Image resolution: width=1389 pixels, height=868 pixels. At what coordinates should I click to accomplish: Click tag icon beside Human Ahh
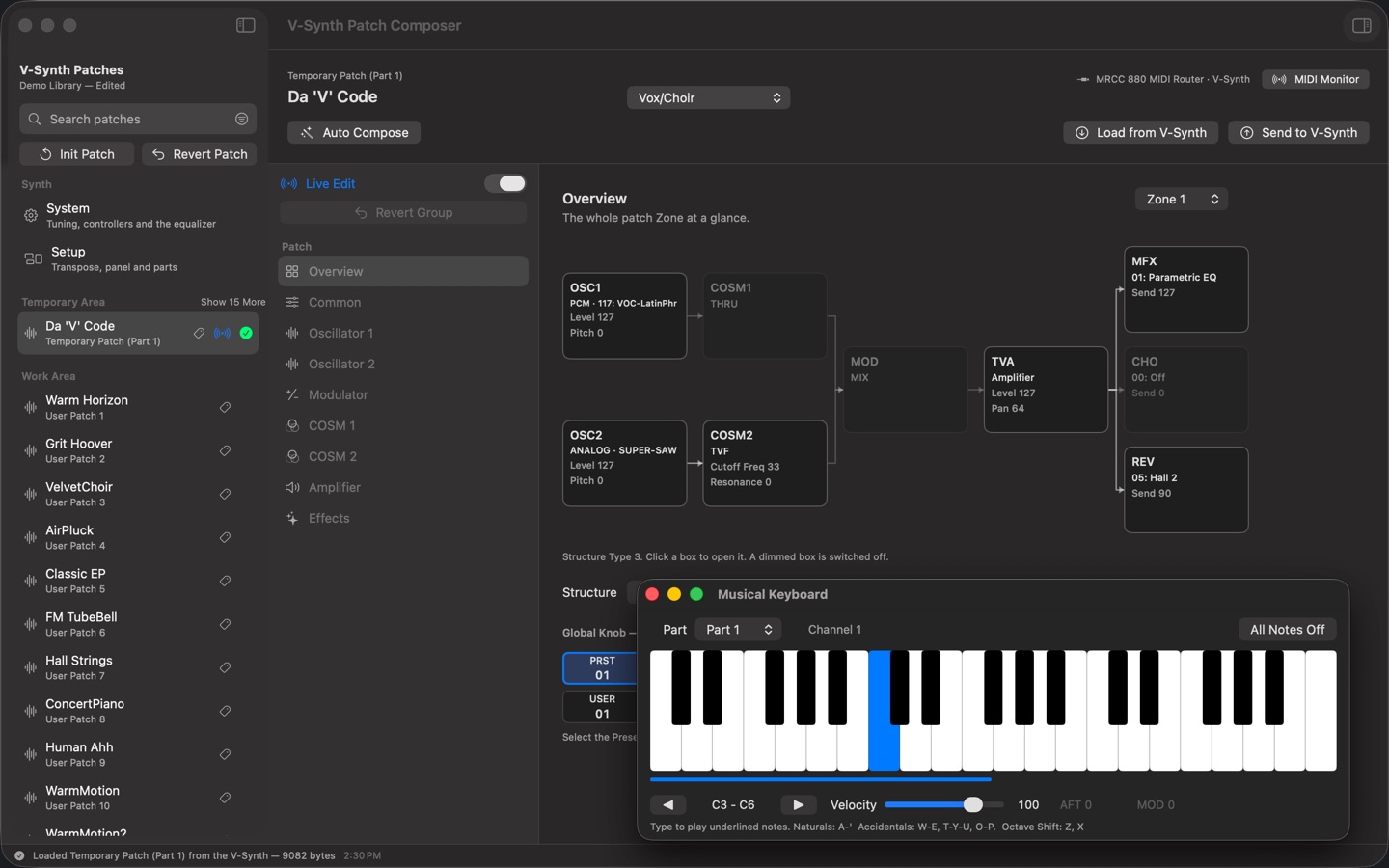225,754
